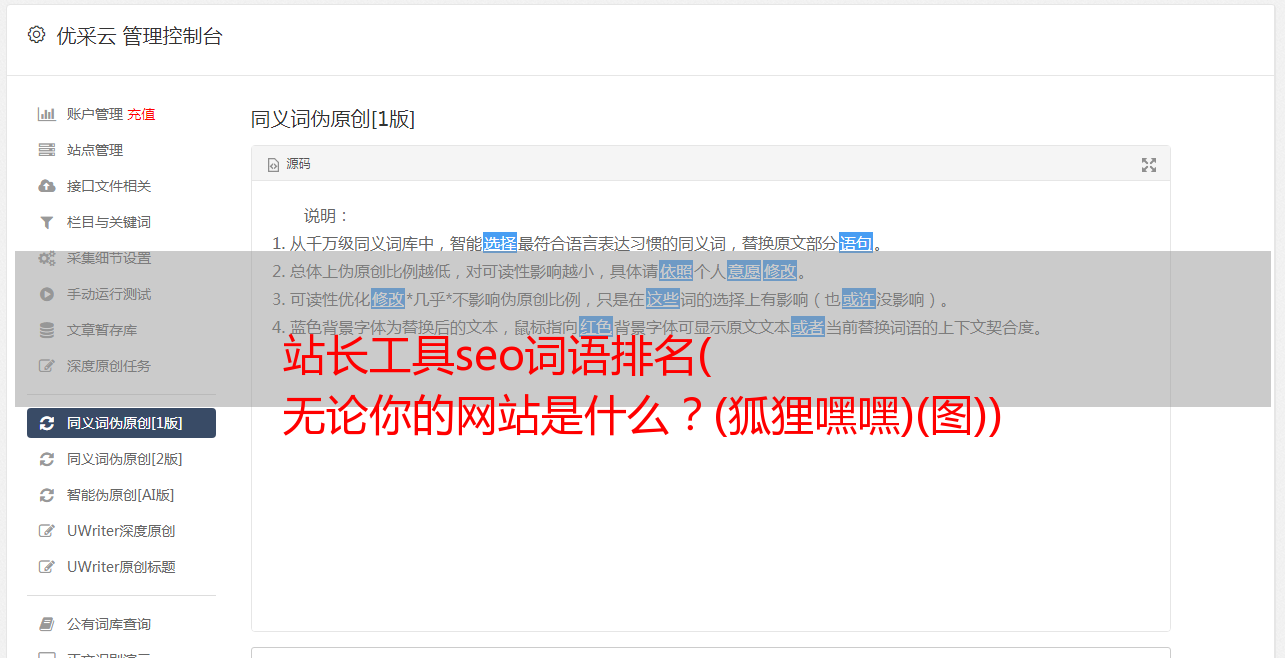The height and width of the screenshot is (658, 1285).
Task: Click the refresh icon beside 同义词伪原创[2版]
Action: tap(47, 459)
